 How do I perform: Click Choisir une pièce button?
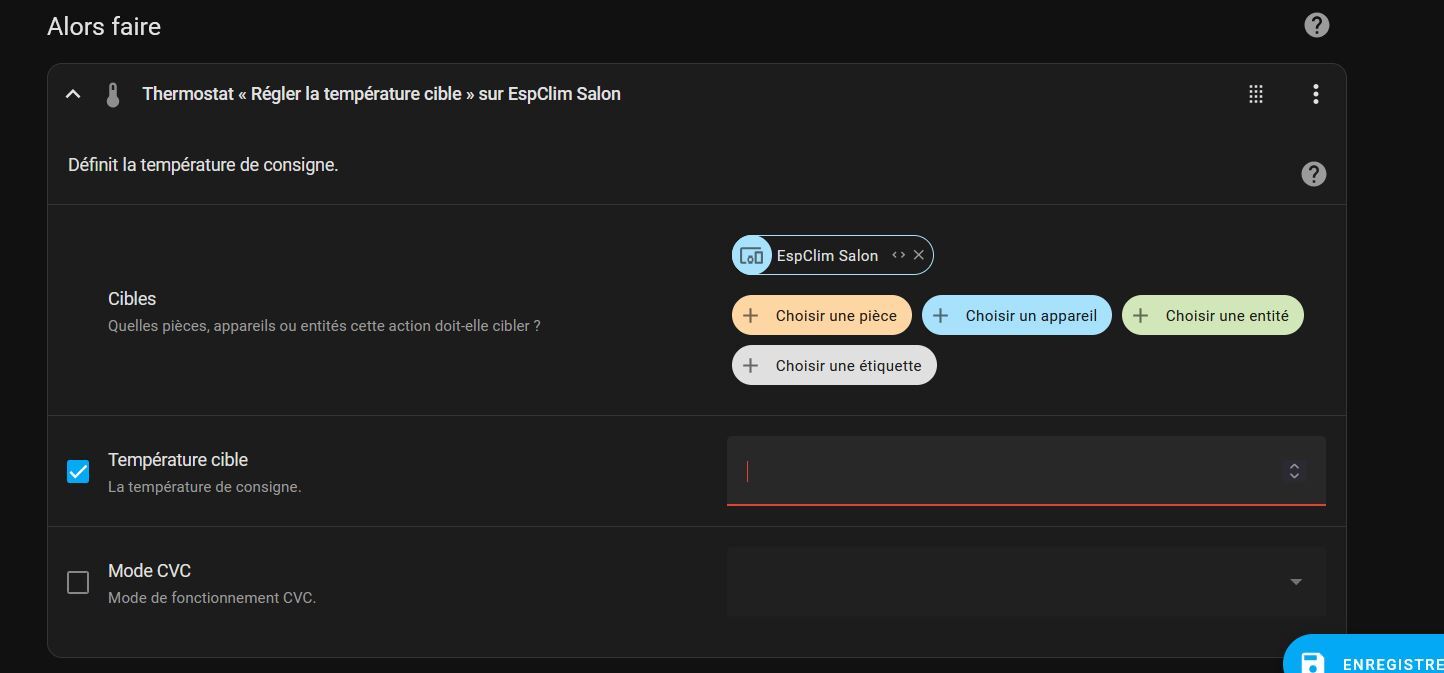pyautogui.click(x=821, y=315)
